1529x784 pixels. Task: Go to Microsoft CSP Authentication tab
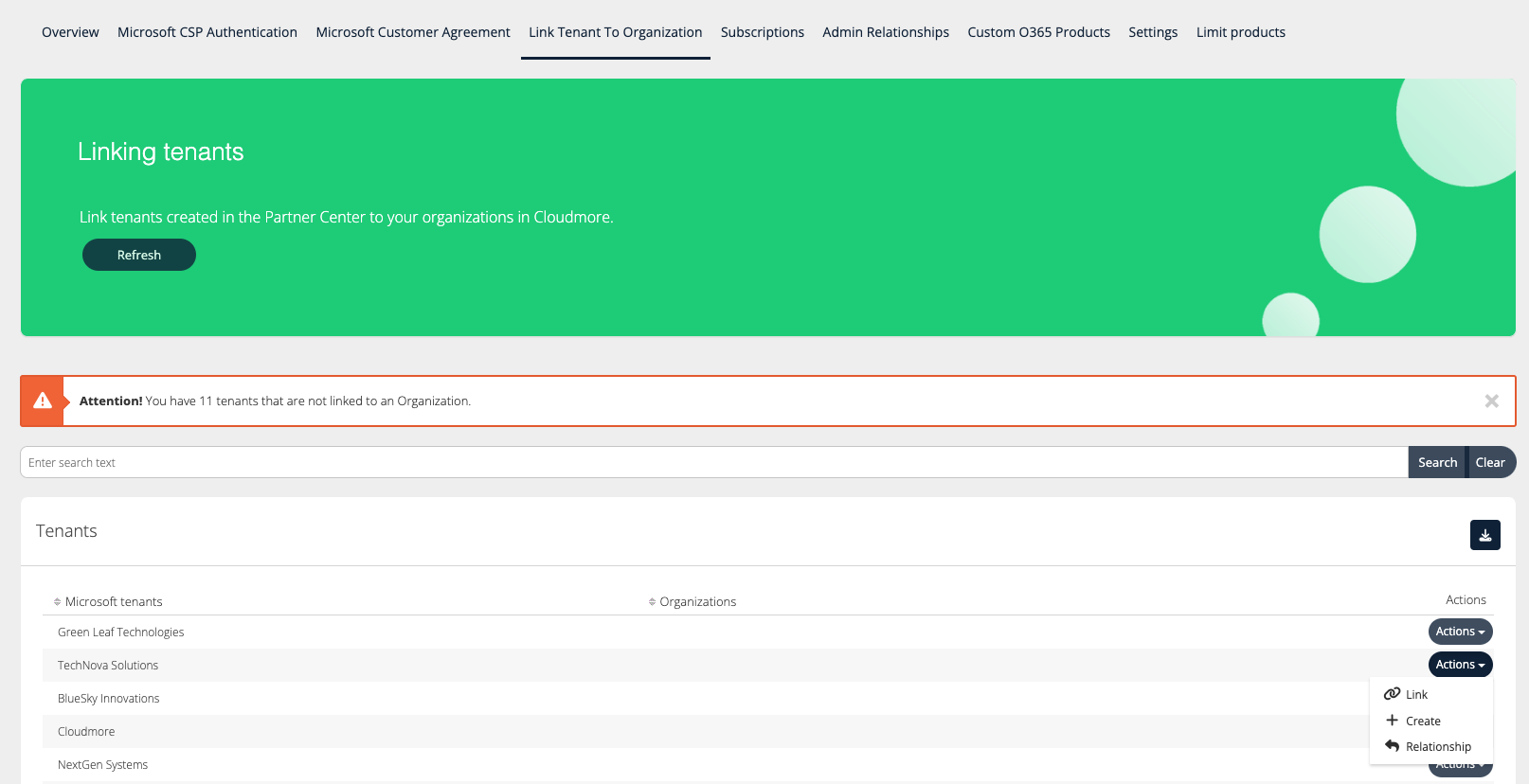pyautogui.click(x=207, y=32)
